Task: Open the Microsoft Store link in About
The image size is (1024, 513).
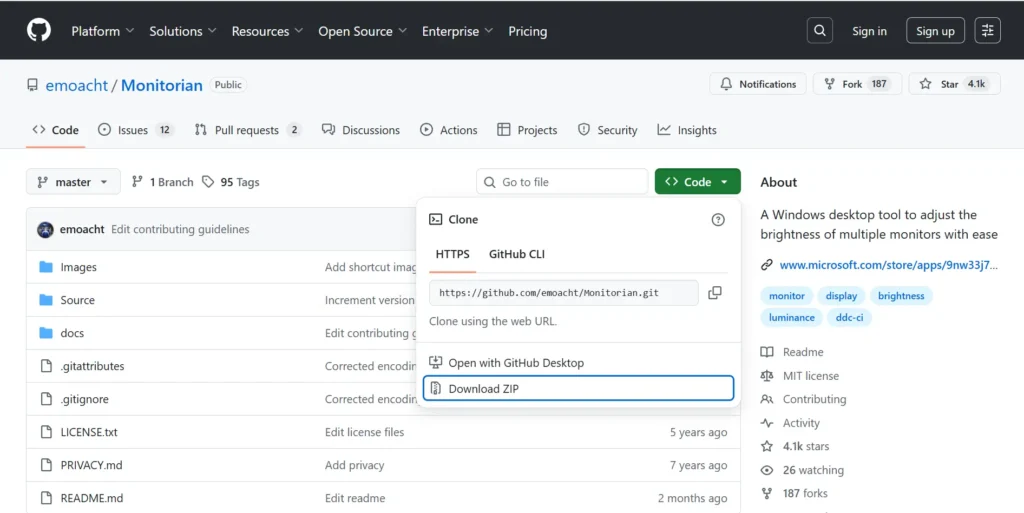Action: [x=887, y=265]
